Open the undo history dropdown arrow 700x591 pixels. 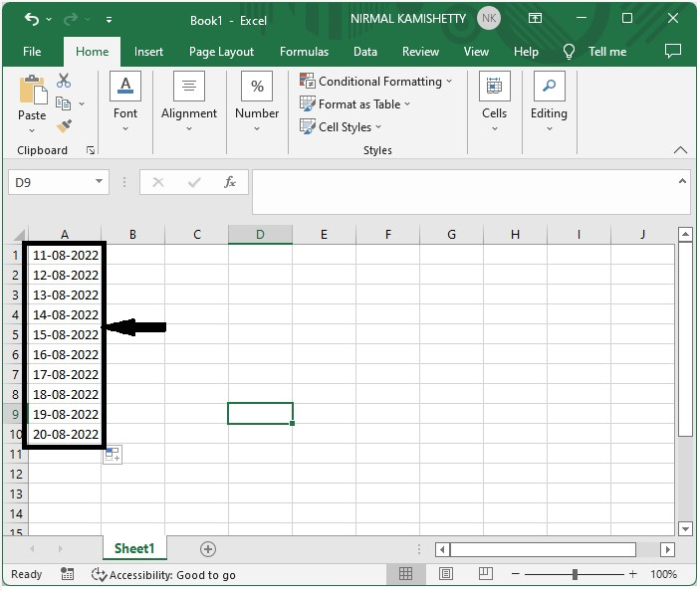pos(49,20)
